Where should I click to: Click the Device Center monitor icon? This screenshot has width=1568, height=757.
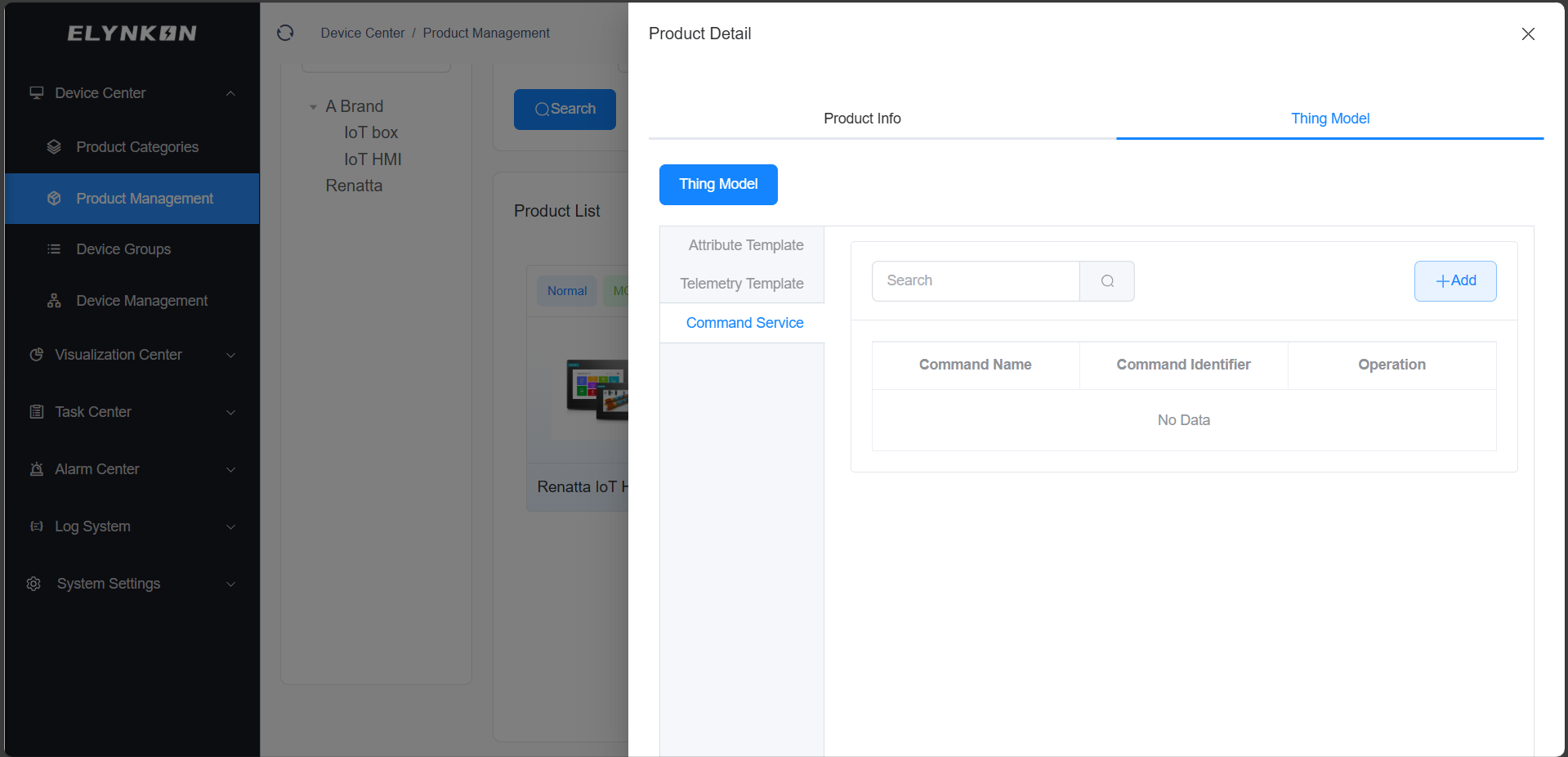pos(37,93)
